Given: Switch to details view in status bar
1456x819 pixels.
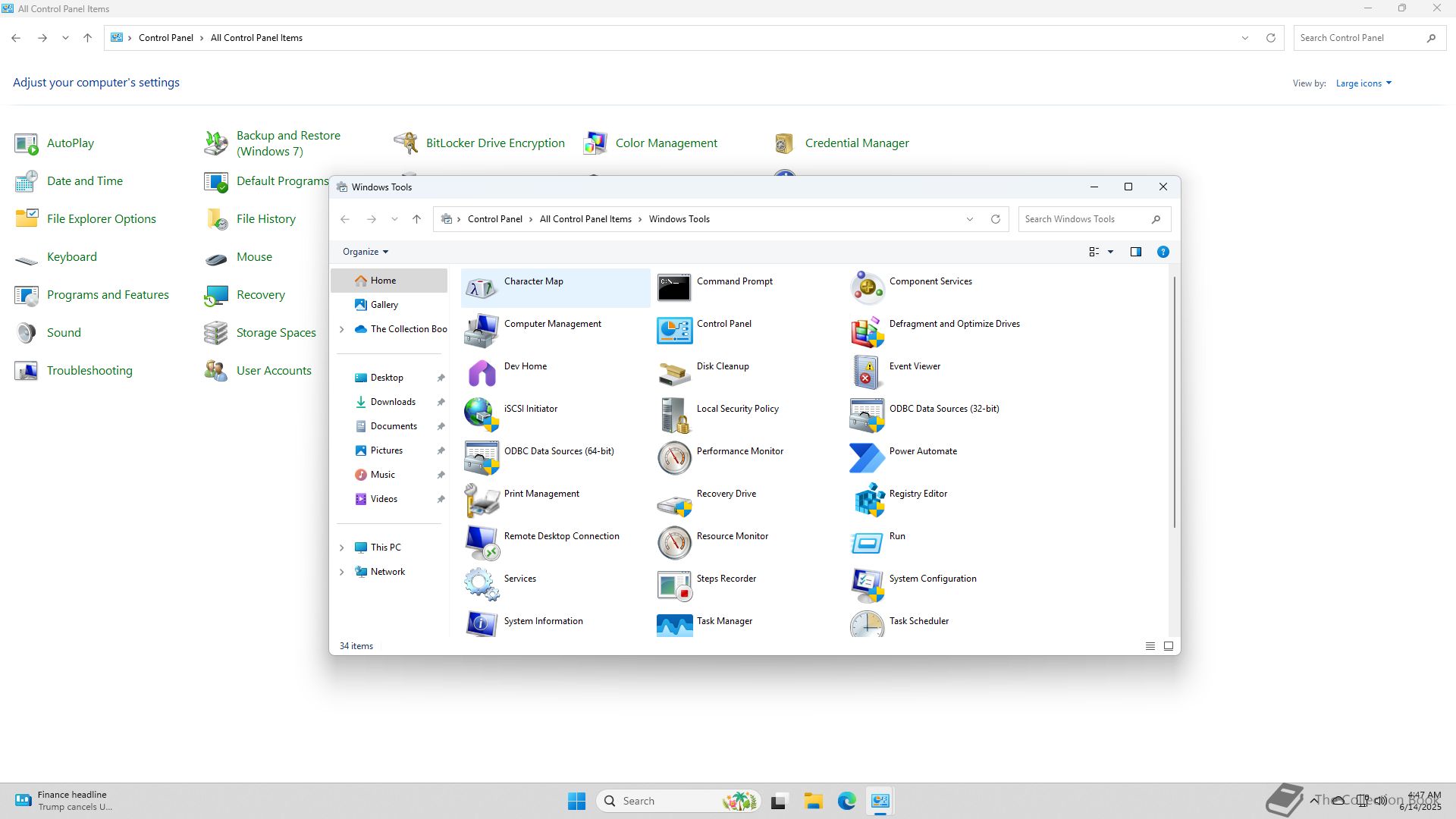Looking at the screenshot, I should point(1150,646).
